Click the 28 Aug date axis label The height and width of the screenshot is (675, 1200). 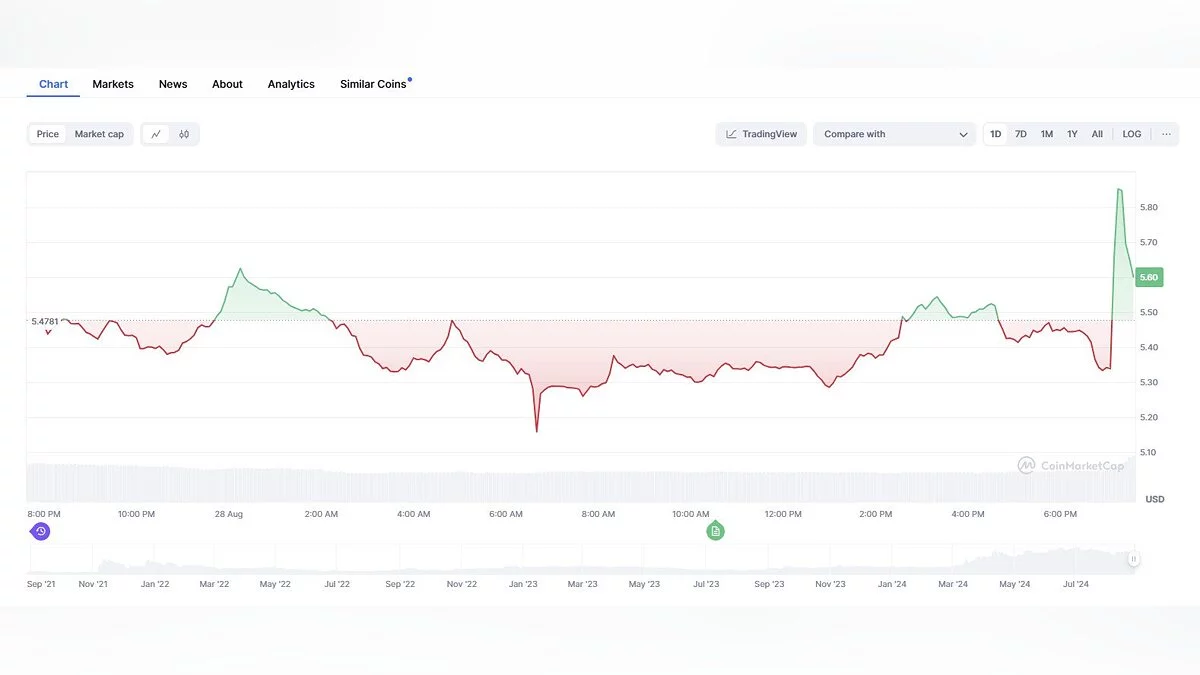[228, 514]
